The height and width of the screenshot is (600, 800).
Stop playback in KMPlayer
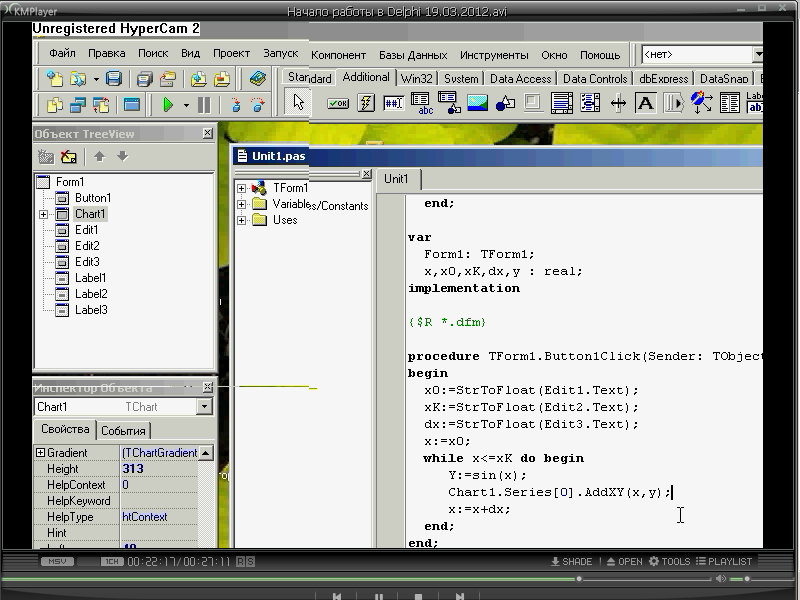click(418, 596)
